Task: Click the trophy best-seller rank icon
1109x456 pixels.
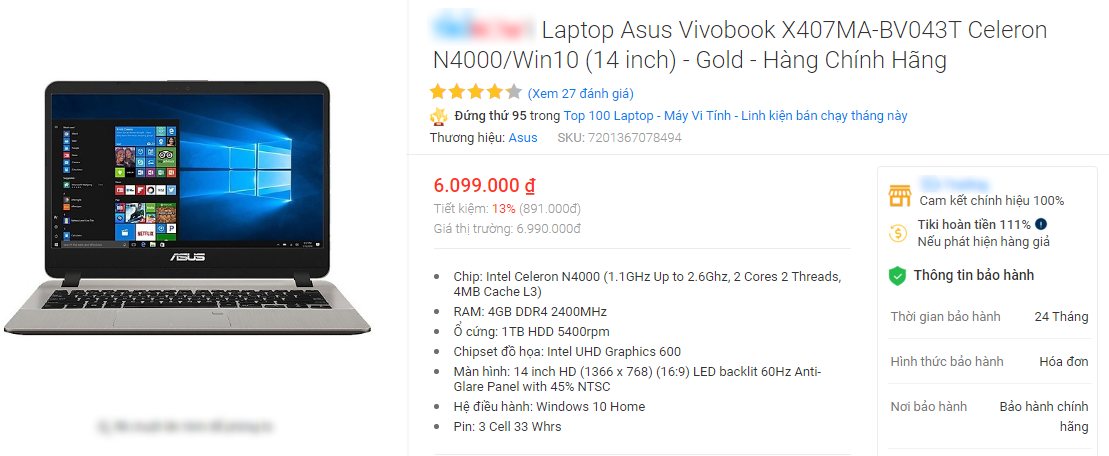Action: click(439, 116)
